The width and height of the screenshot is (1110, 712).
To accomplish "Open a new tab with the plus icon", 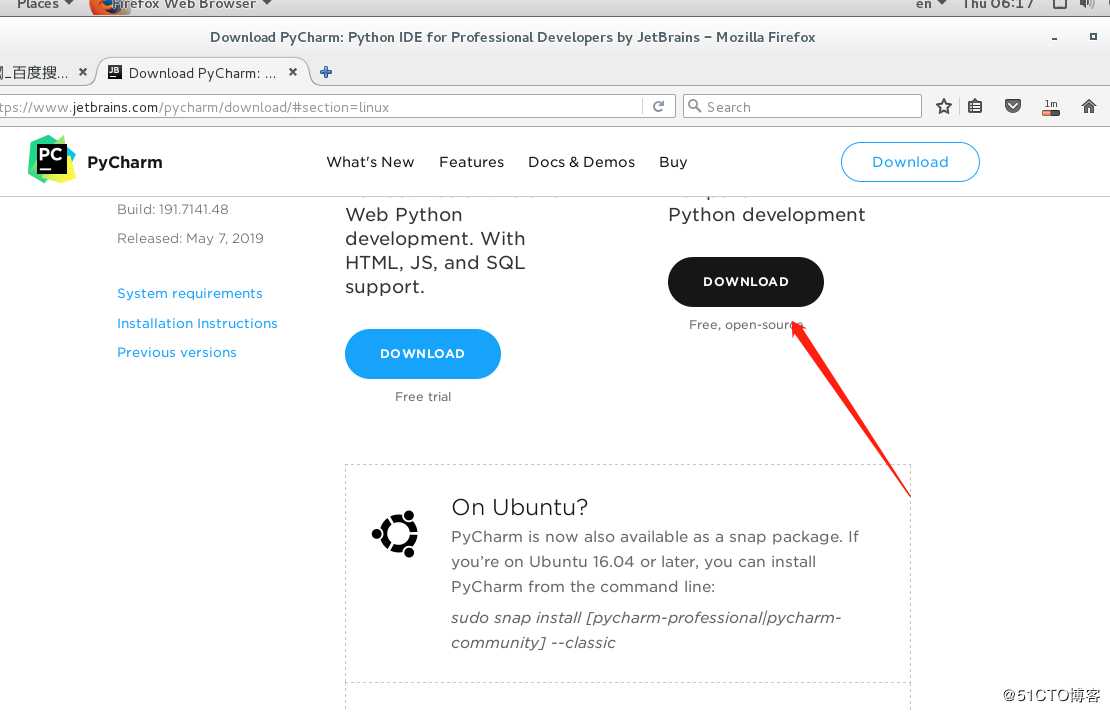I will click(x=326, y=72).
